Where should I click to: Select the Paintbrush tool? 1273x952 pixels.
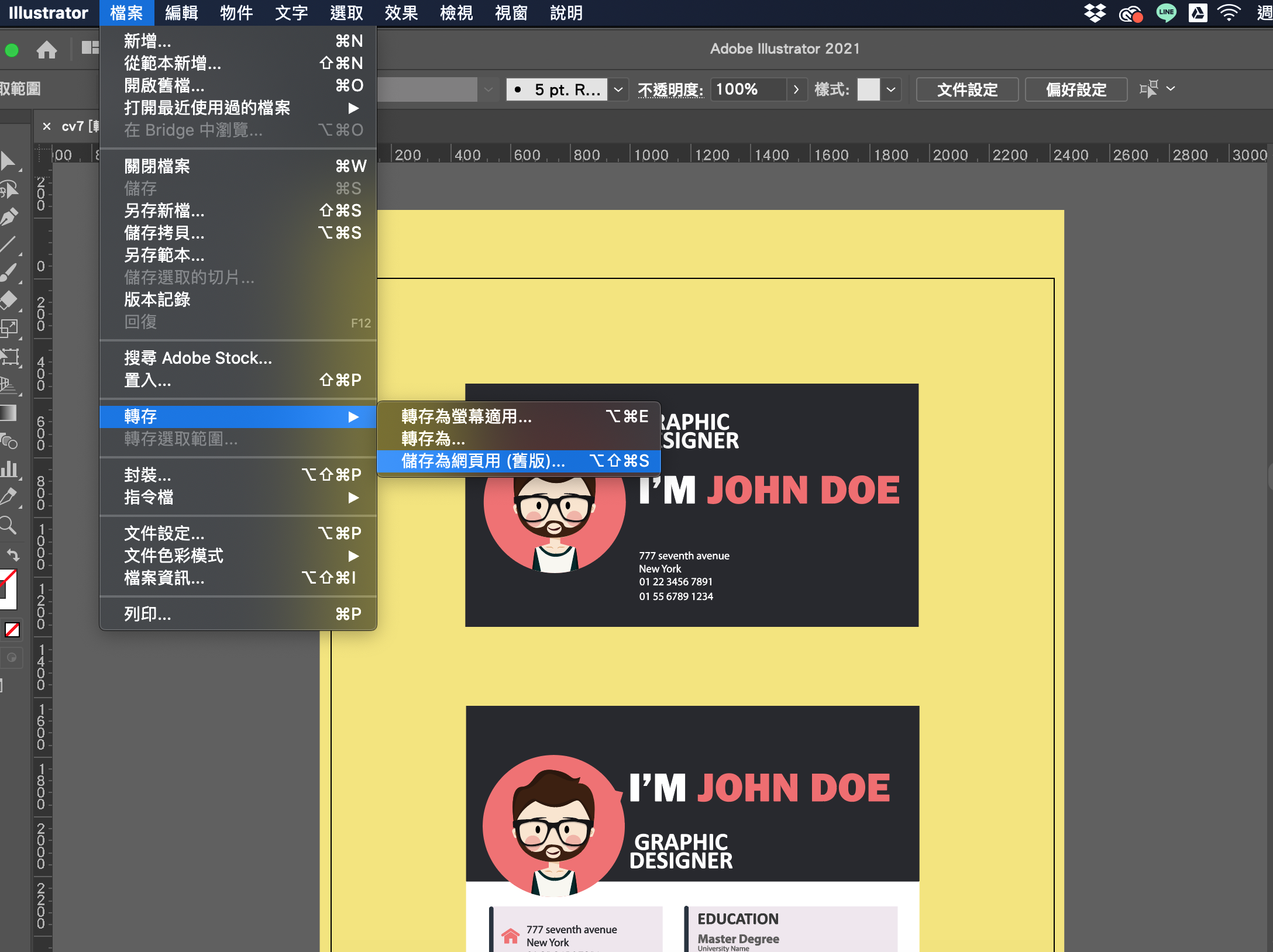[9, 273]
